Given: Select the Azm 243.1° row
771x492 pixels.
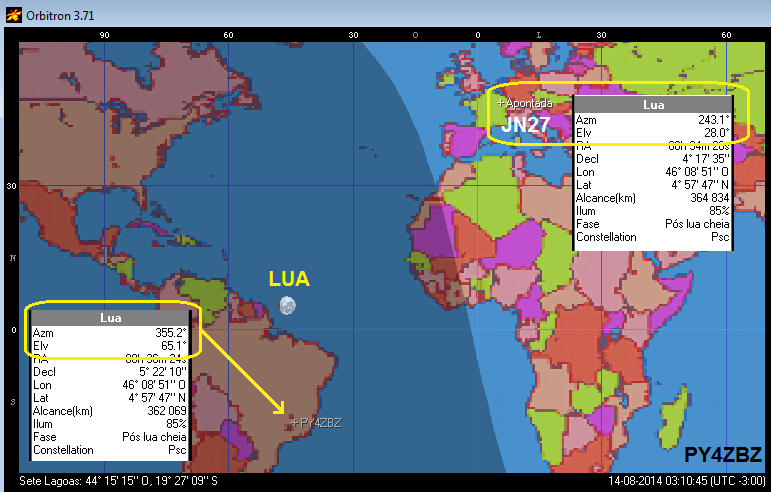Looking at the screenshot, I should pyautogui.click(x=652, y=120).
